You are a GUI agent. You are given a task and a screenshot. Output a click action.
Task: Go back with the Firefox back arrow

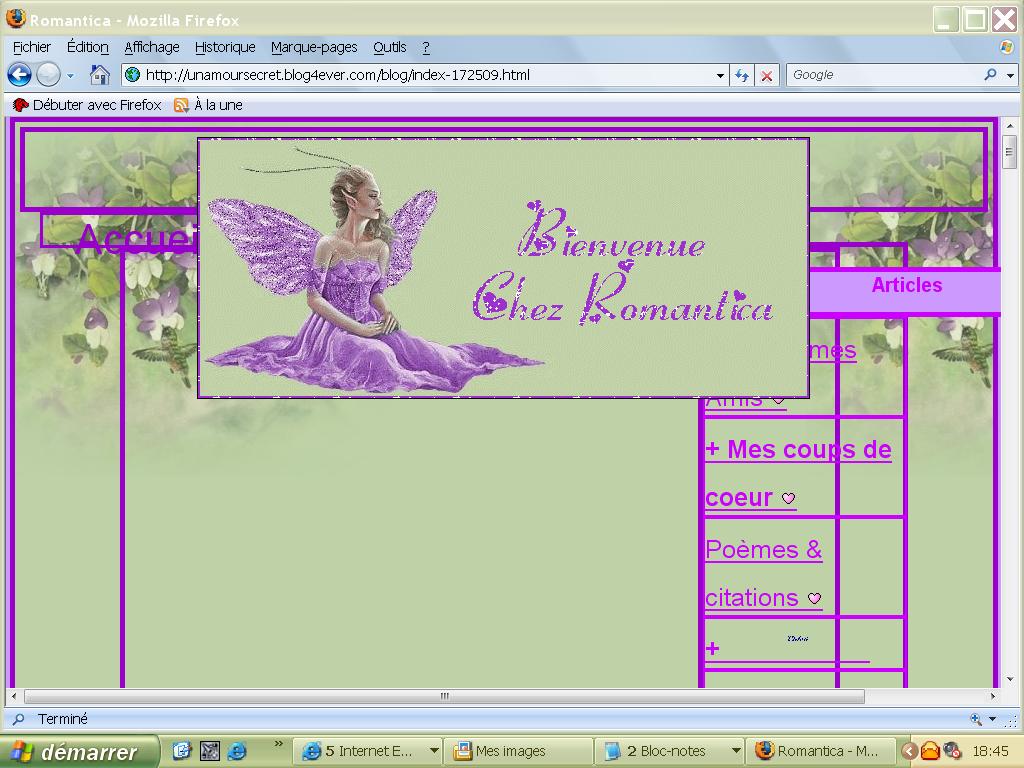click(20, 75)
